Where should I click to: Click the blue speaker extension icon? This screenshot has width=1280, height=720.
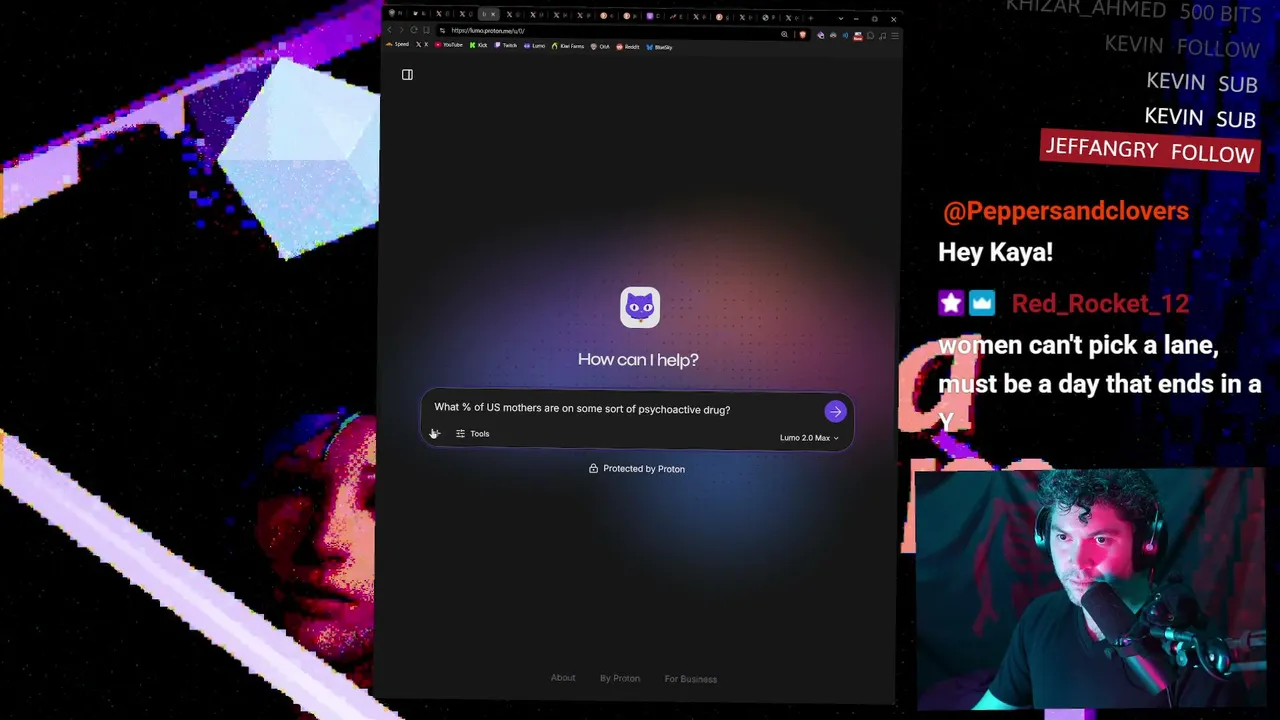(x=844, y=36)
